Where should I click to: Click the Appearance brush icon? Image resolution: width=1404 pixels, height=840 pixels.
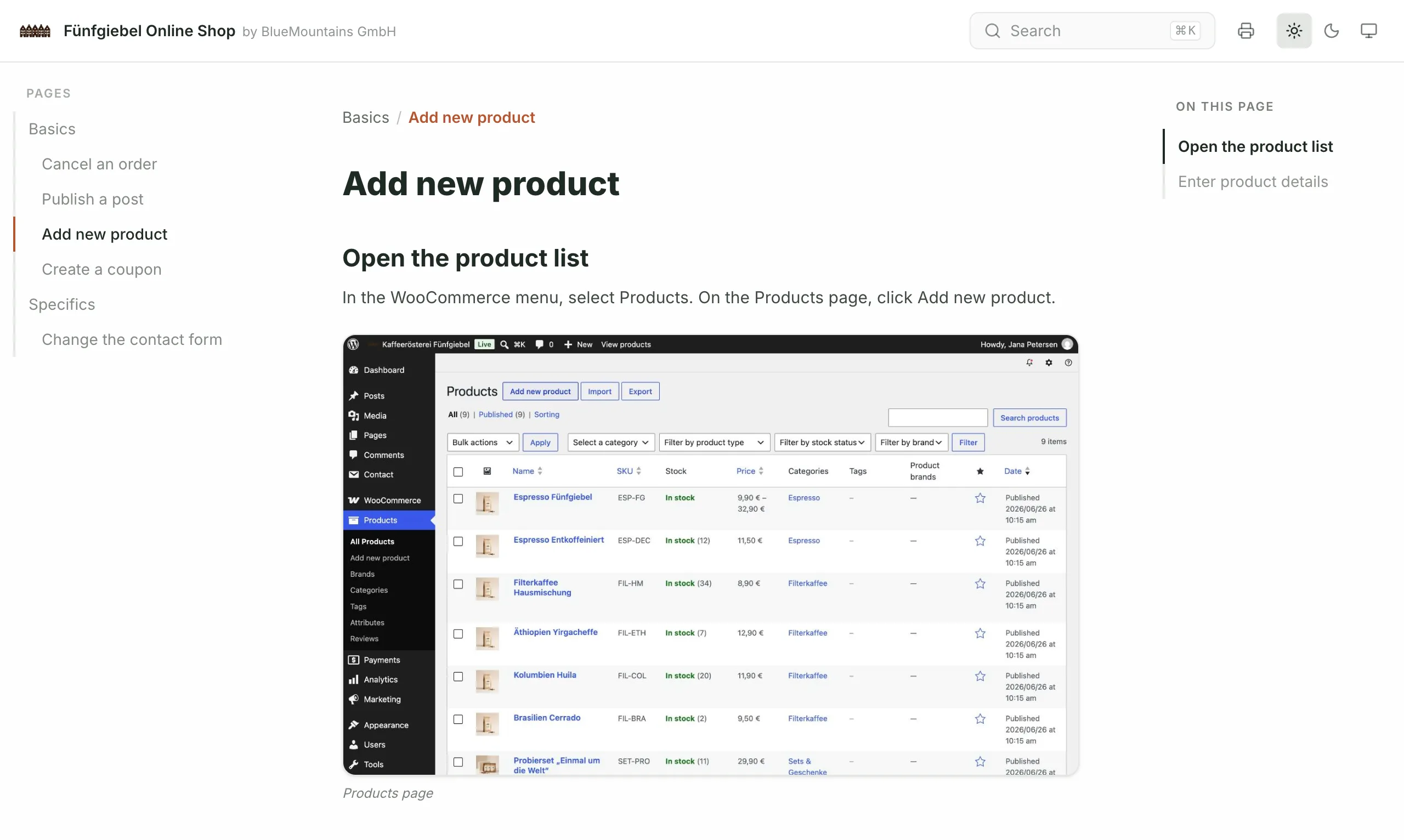pos(354,725)
